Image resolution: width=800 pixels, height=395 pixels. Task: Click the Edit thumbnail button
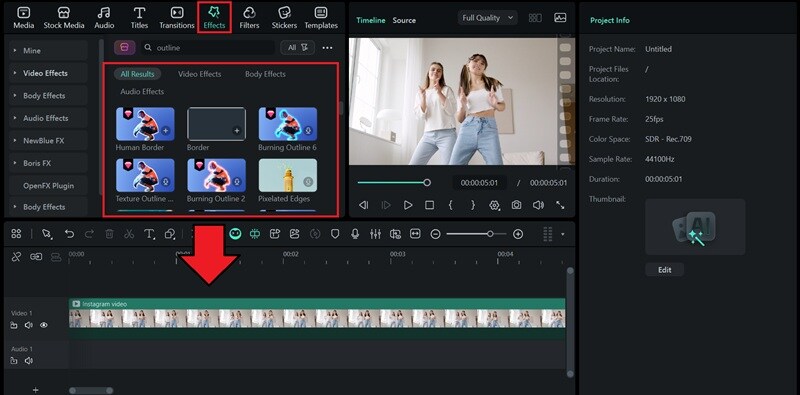coord(664,269)
